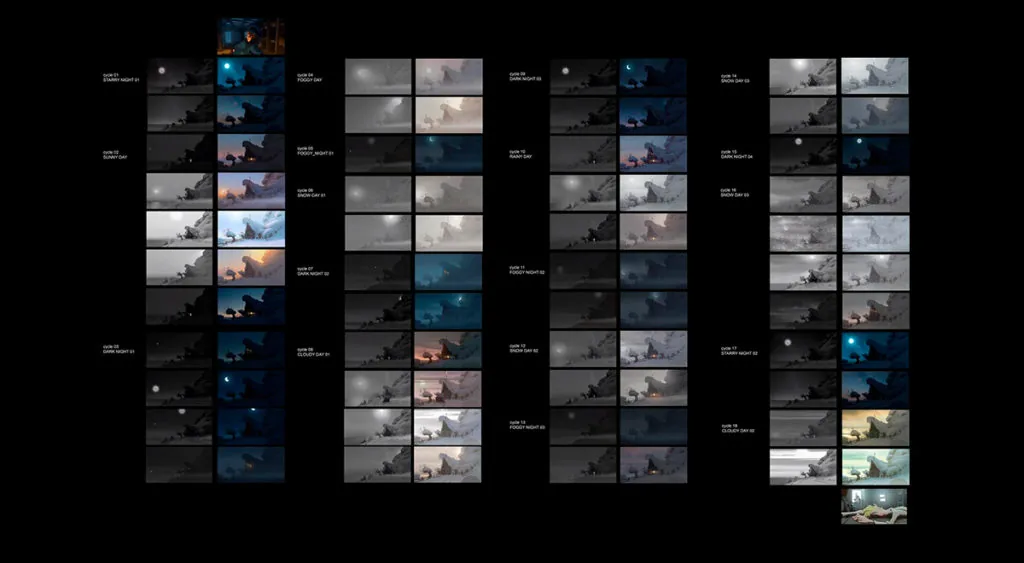Select grayscale thumbnail beside cycle 01 label

(180, 76)
